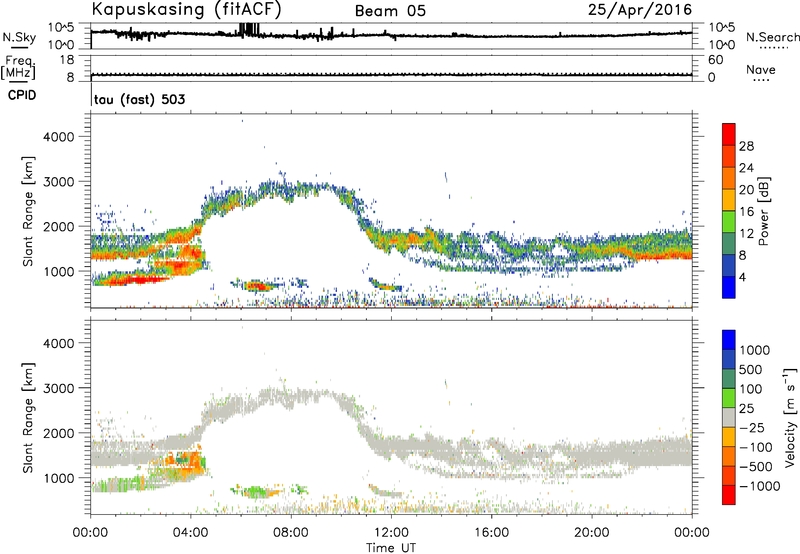Click the 08:00 time tick label
Screen dimensions: 800x554
(291, 533)
